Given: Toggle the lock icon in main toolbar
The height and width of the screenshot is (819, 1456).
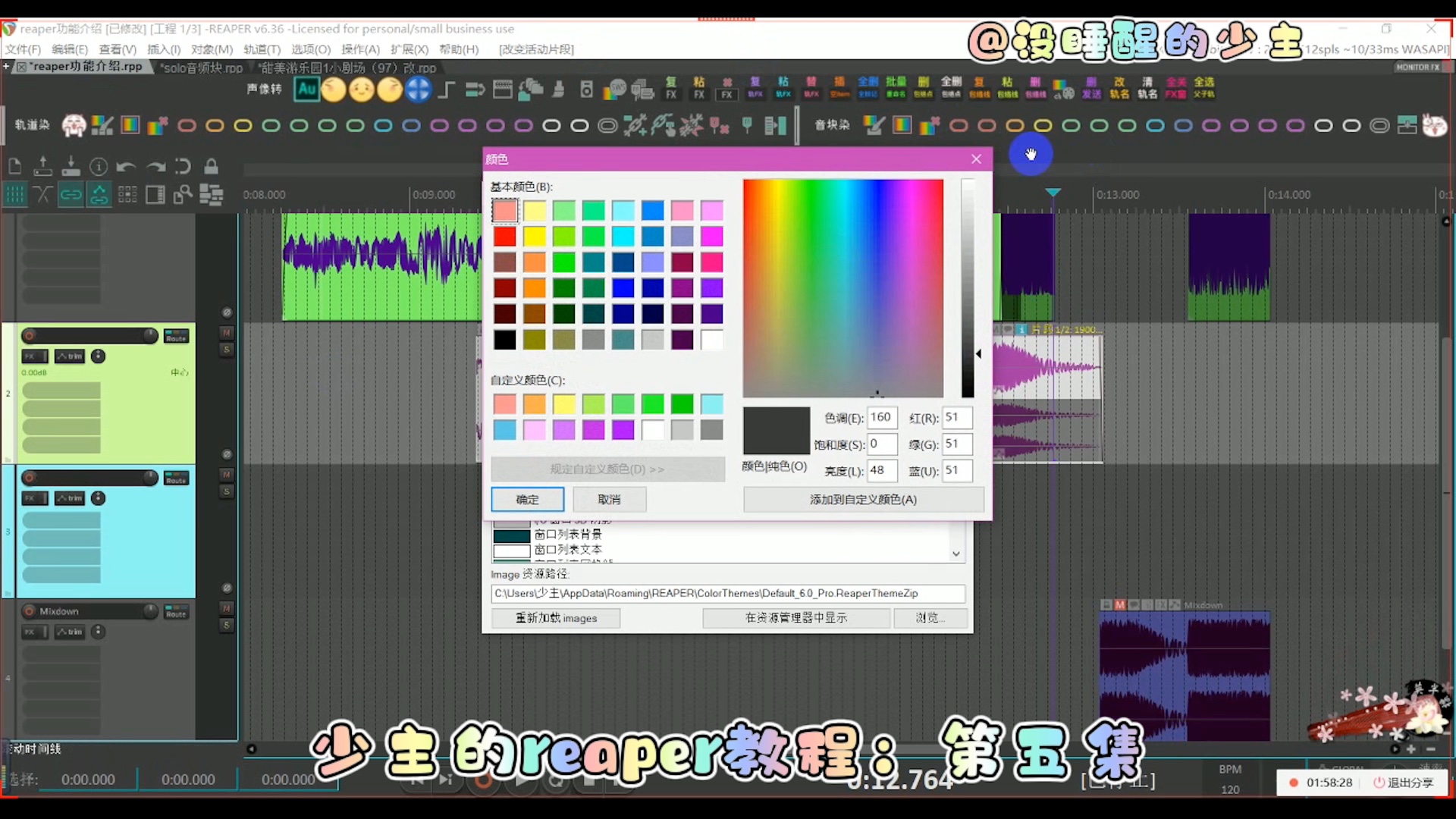Looking at the screenshot, I should 212,167.
